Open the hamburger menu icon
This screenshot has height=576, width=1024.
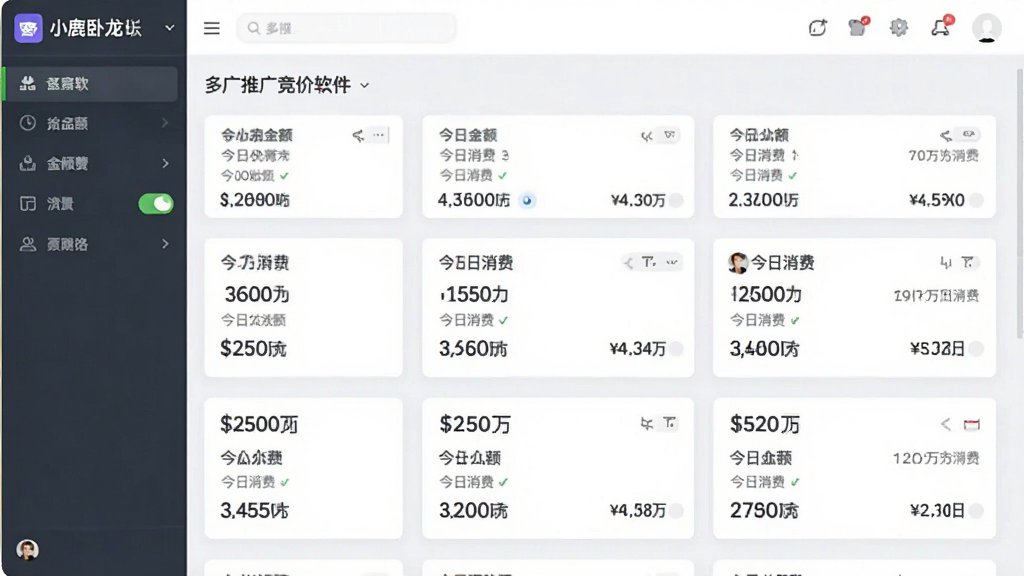coord(212,28)
